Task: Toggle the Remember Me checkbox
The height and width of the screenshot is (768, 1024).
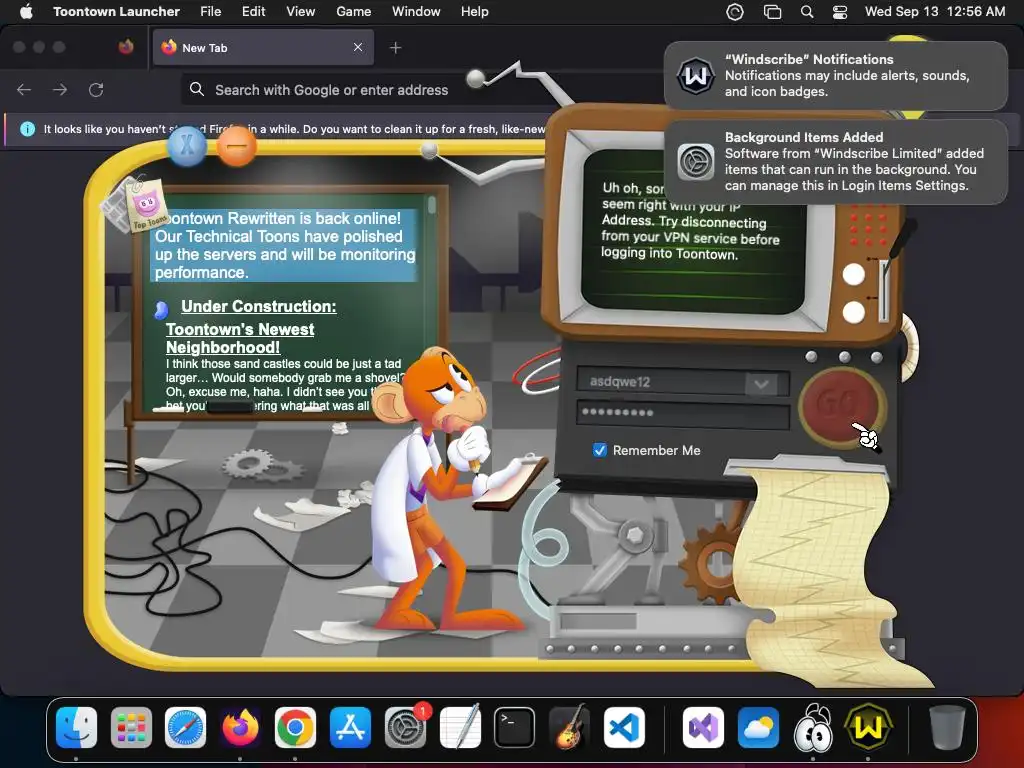Action: 600,450
